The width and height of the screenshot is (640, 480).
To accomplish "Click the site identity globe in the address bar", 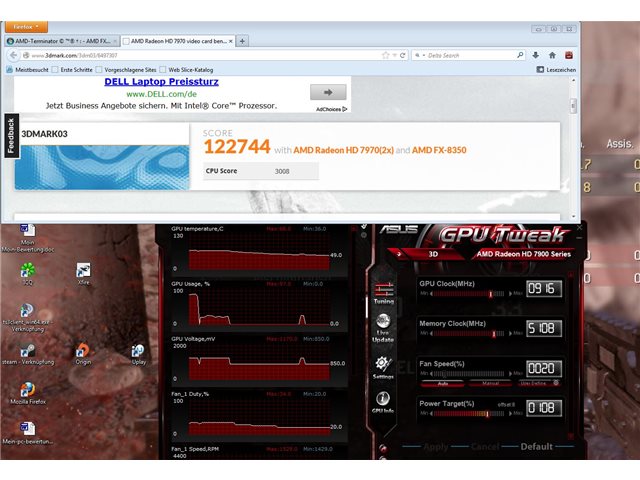I will pos(27,55).
